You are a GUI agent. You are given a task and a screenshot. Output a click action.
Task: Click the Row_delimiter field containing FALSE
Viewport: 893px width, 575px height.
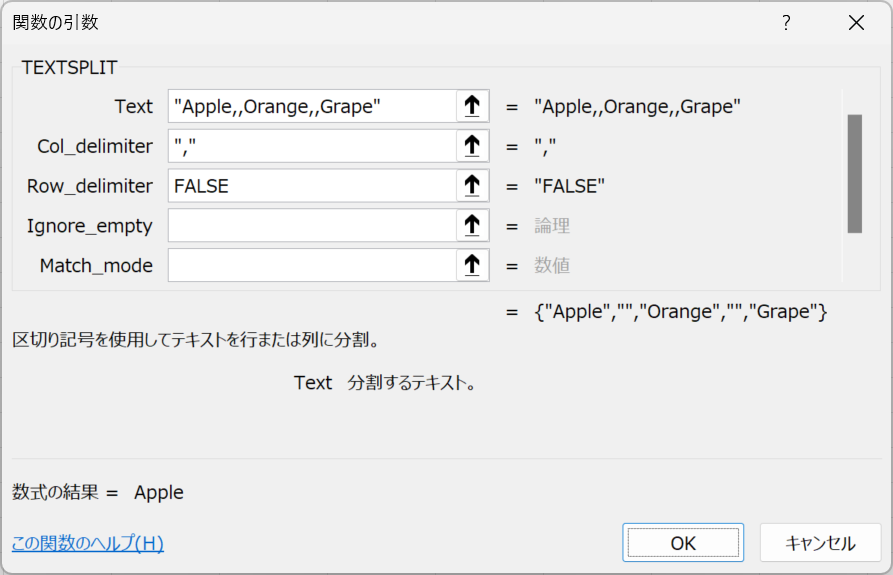pyautogui.click(x=312, y=186)
